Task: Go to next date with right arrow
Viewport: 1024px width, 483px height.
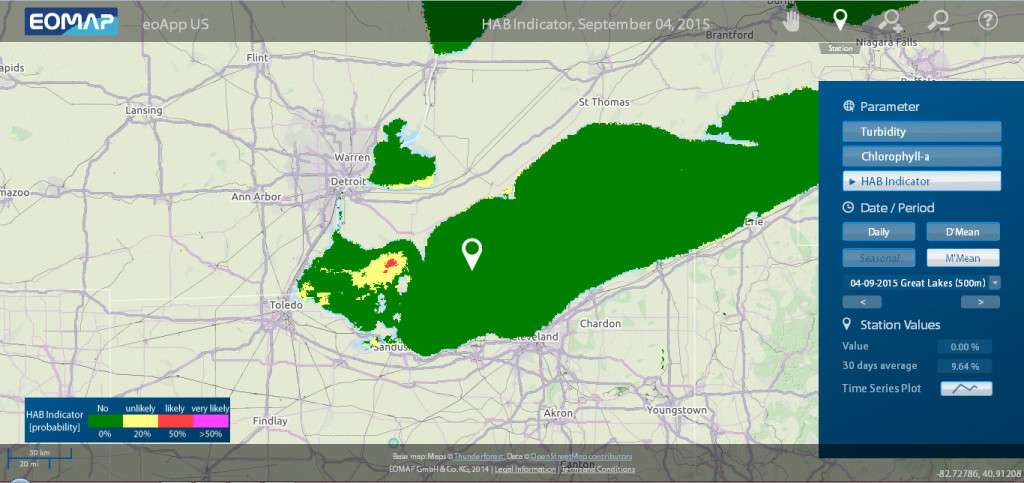Action: tap(980, 301)
